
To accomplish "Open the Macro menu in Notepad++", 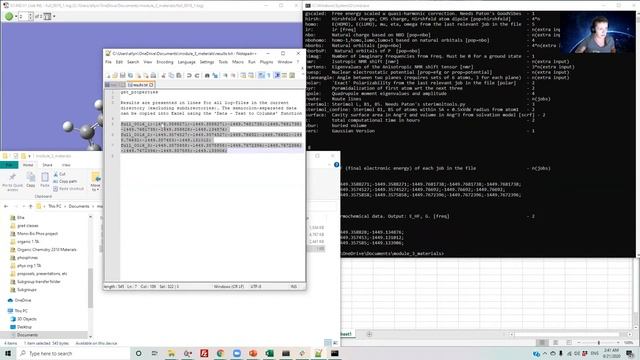I will (x=238, y=62).
